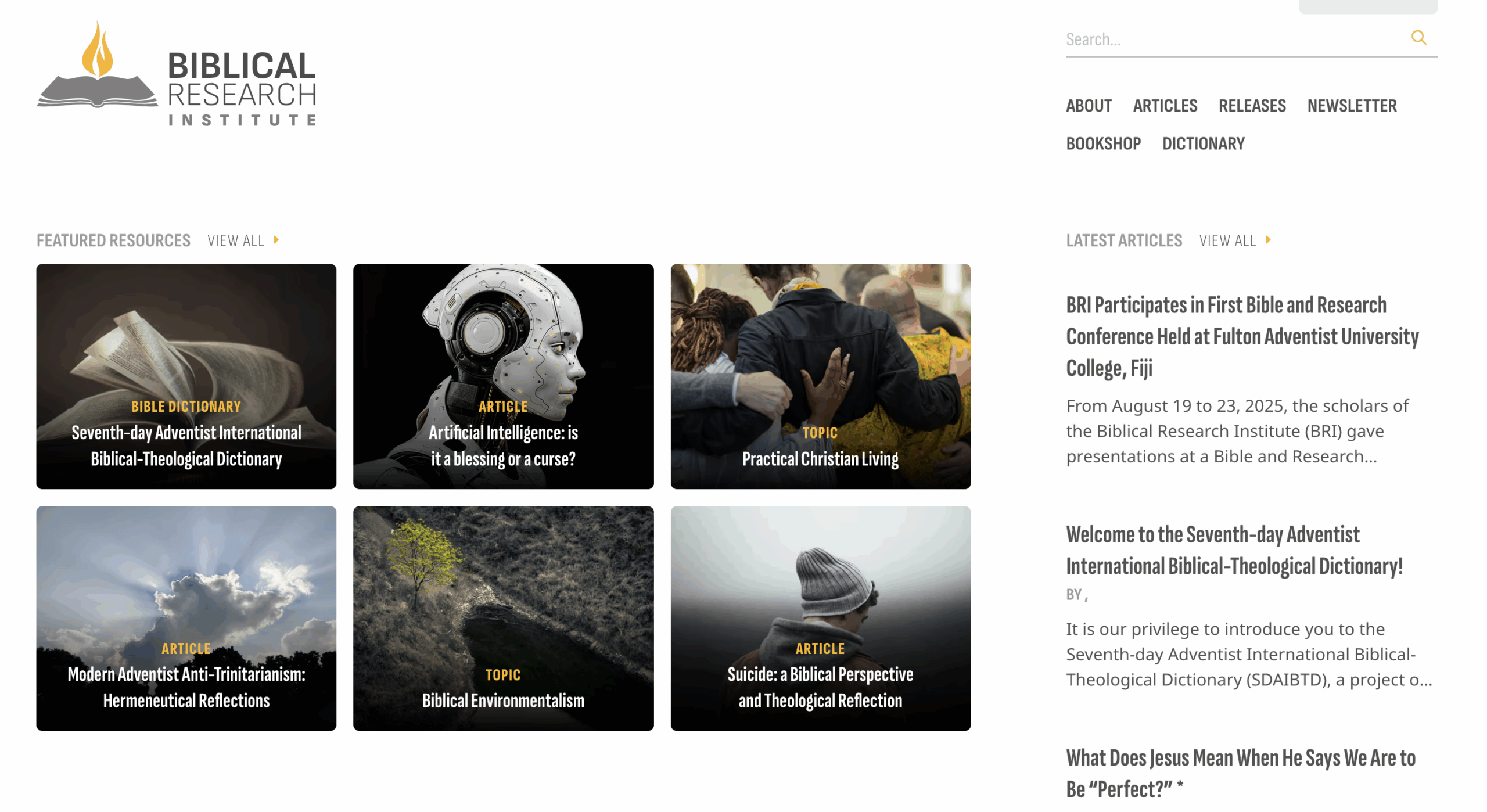View all featured resources
The height and width of the screenshot is (812, 1487).
pyautogui.click(x=236, y=240)
